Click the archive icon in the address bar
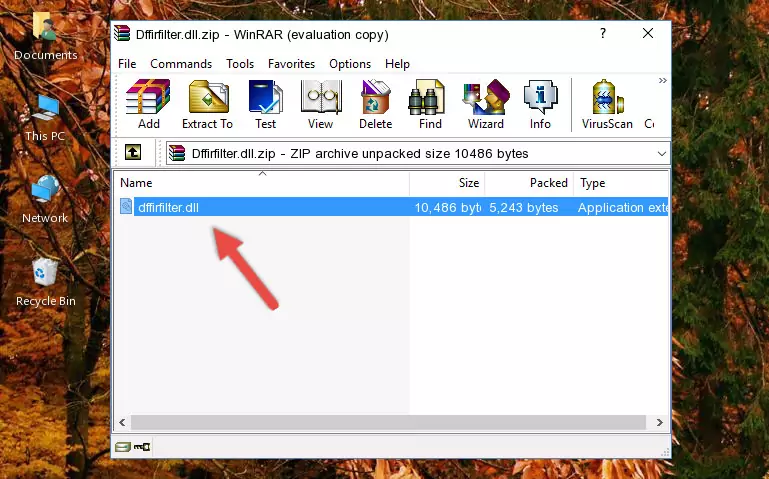The height and width of the screenshot is (479, 769). tap(177, 153)
